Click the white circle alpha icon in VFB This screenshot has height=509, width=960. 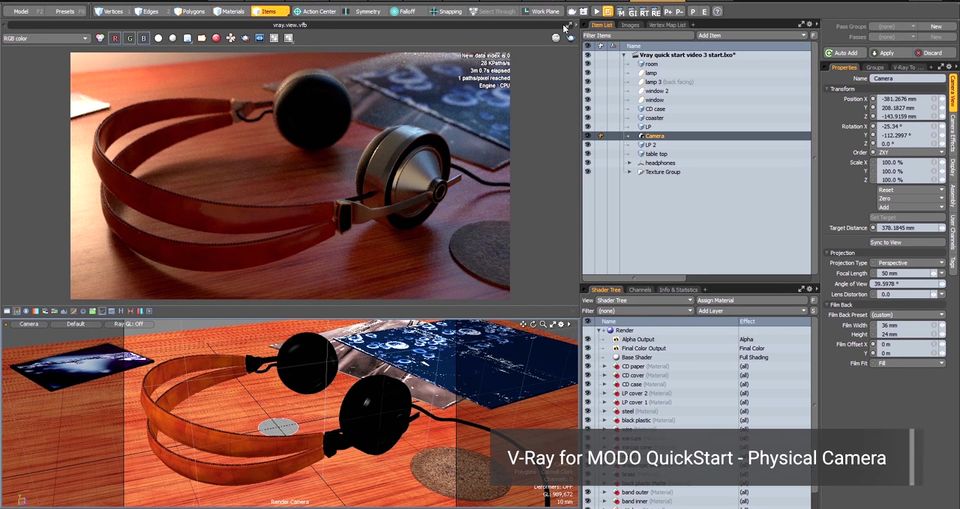[x=158, y=38]
